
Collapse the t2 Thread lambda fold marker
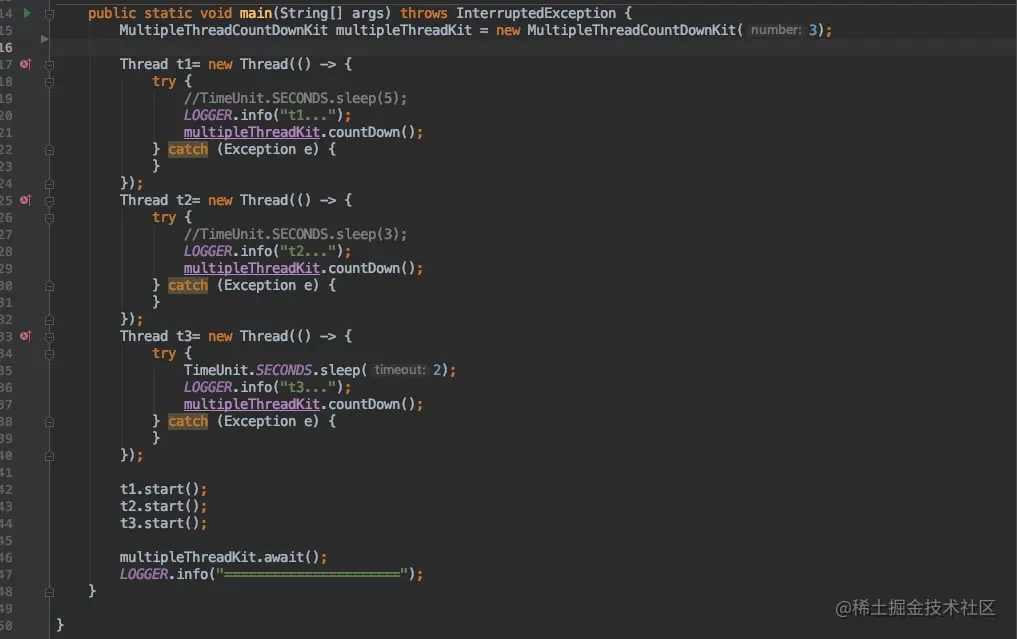[x=49, y=200]
